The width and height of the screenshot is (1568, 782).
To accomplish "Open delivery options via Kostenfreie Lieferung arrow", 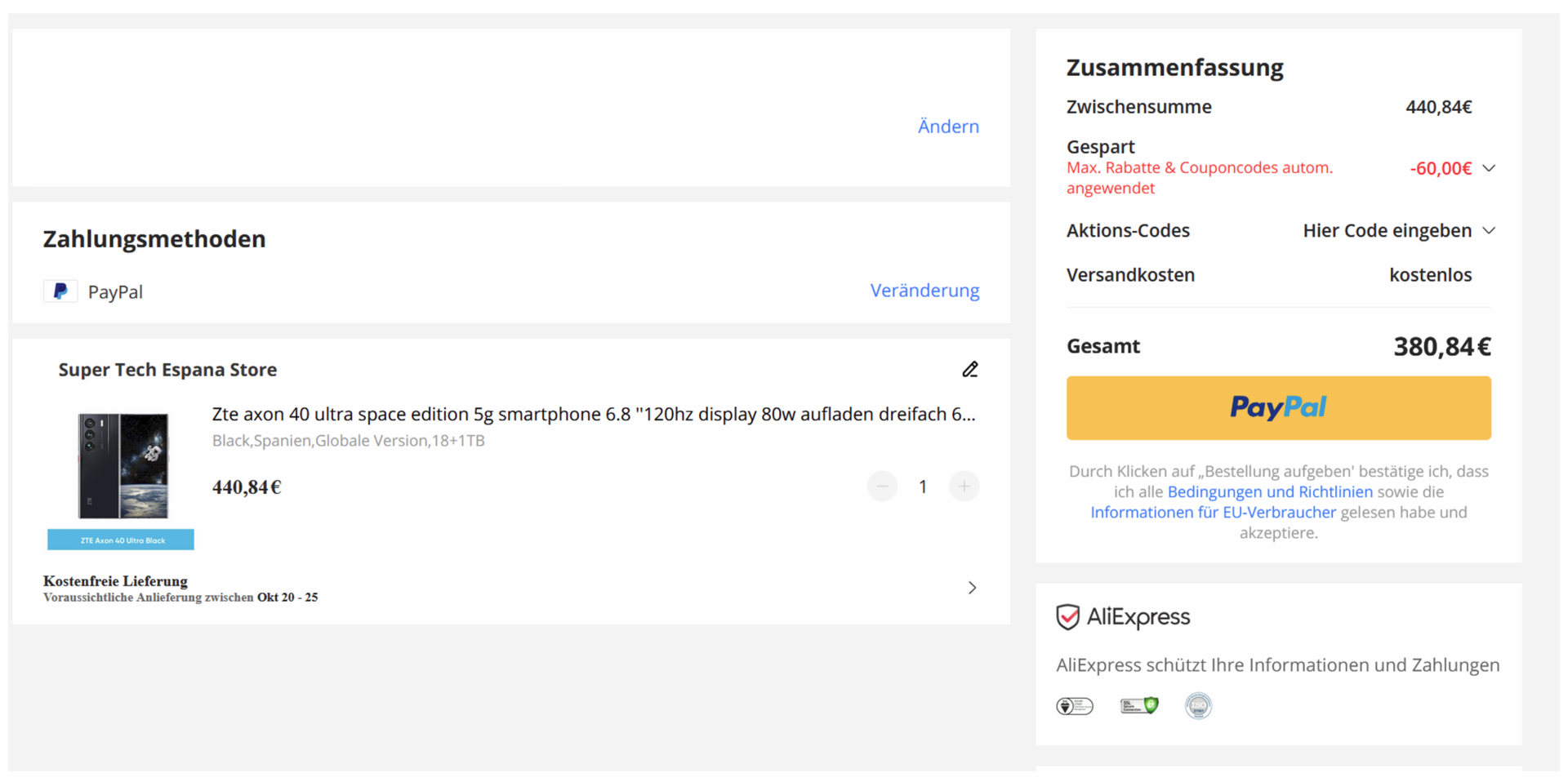I will point(972,588).
